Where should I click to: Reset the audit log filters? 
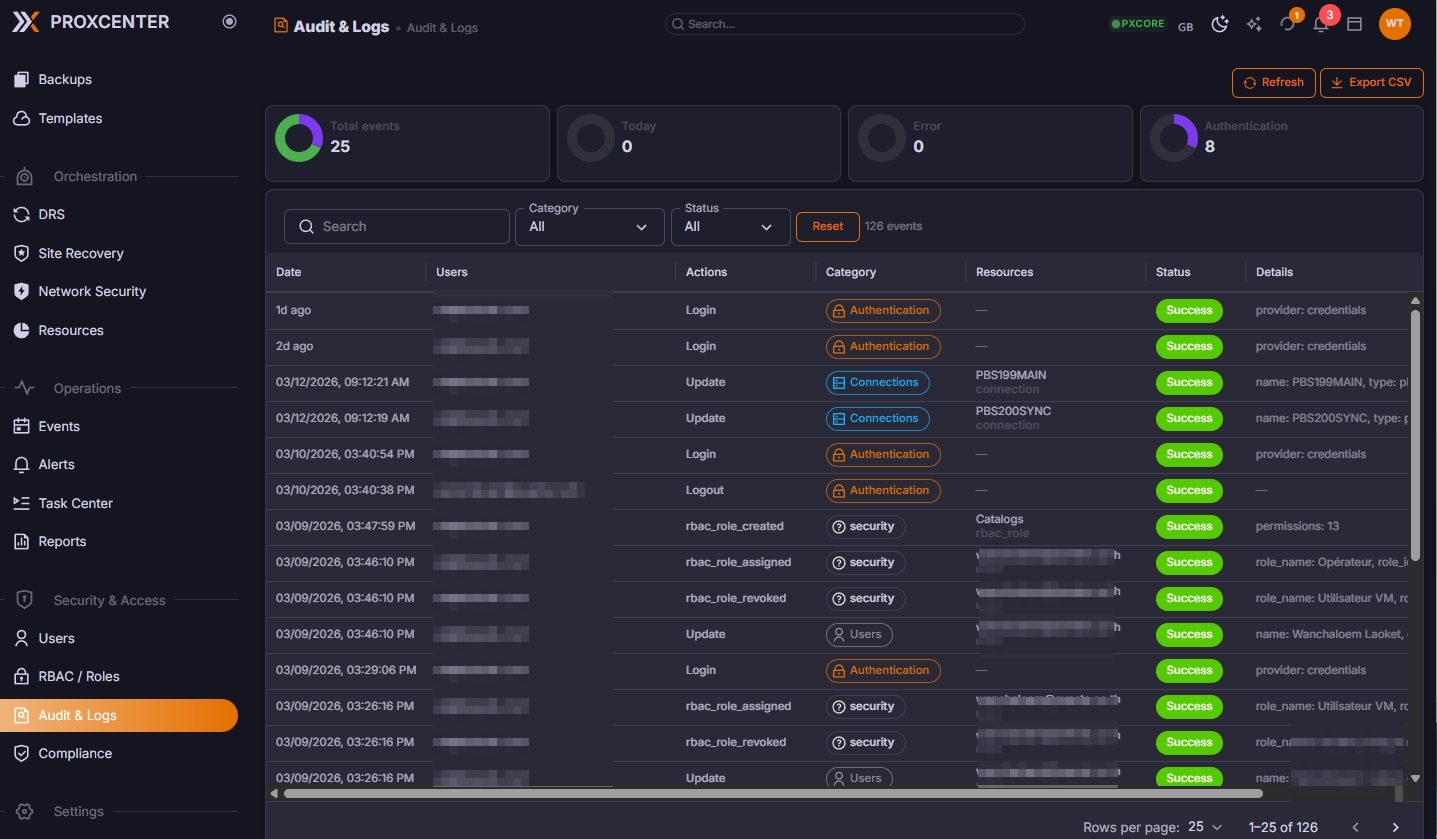tap(827, 227)
